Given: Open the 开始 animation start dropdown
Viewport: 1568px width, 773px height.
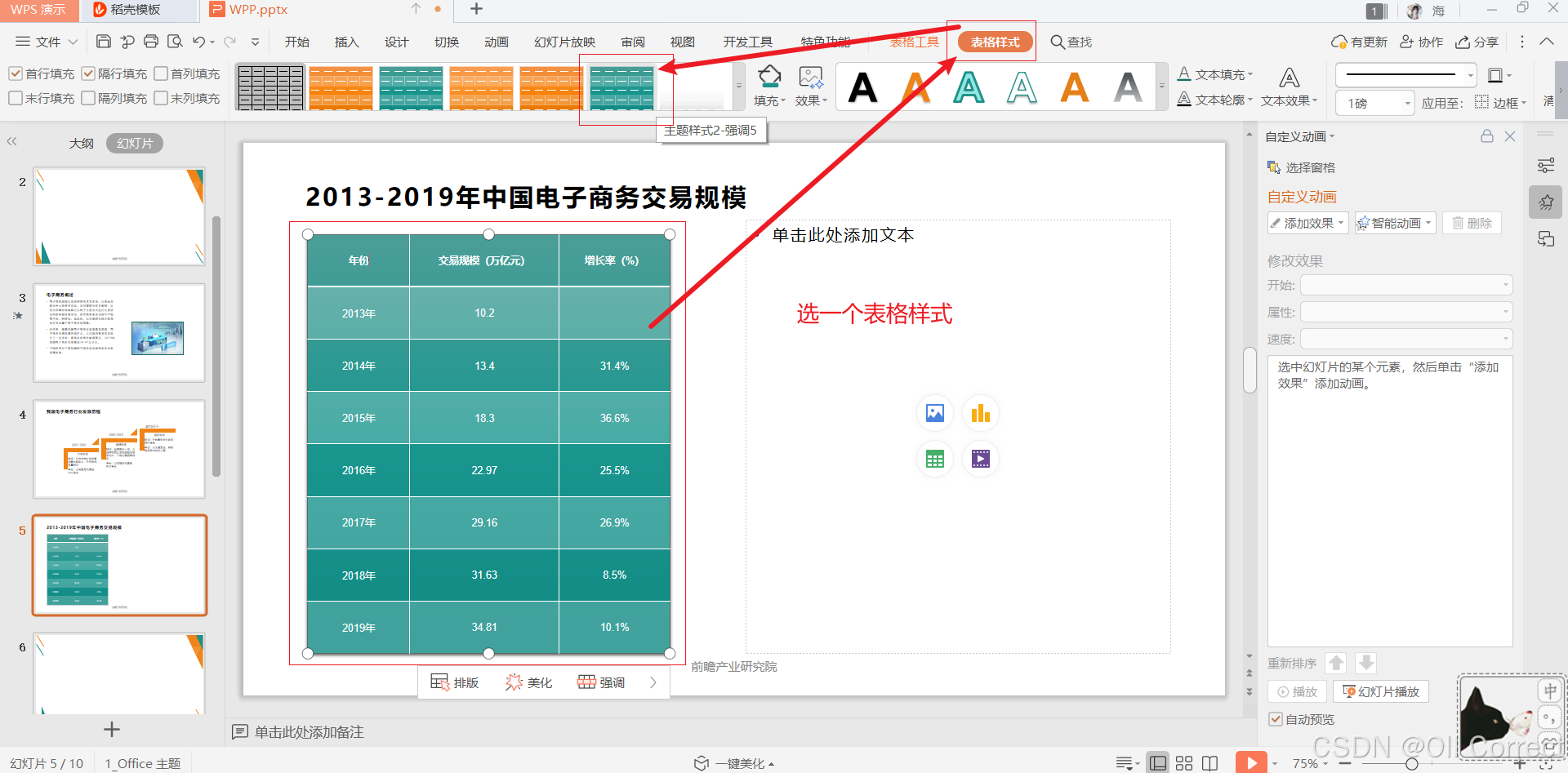Looking at the screenshot, I should click(1406, 285).
